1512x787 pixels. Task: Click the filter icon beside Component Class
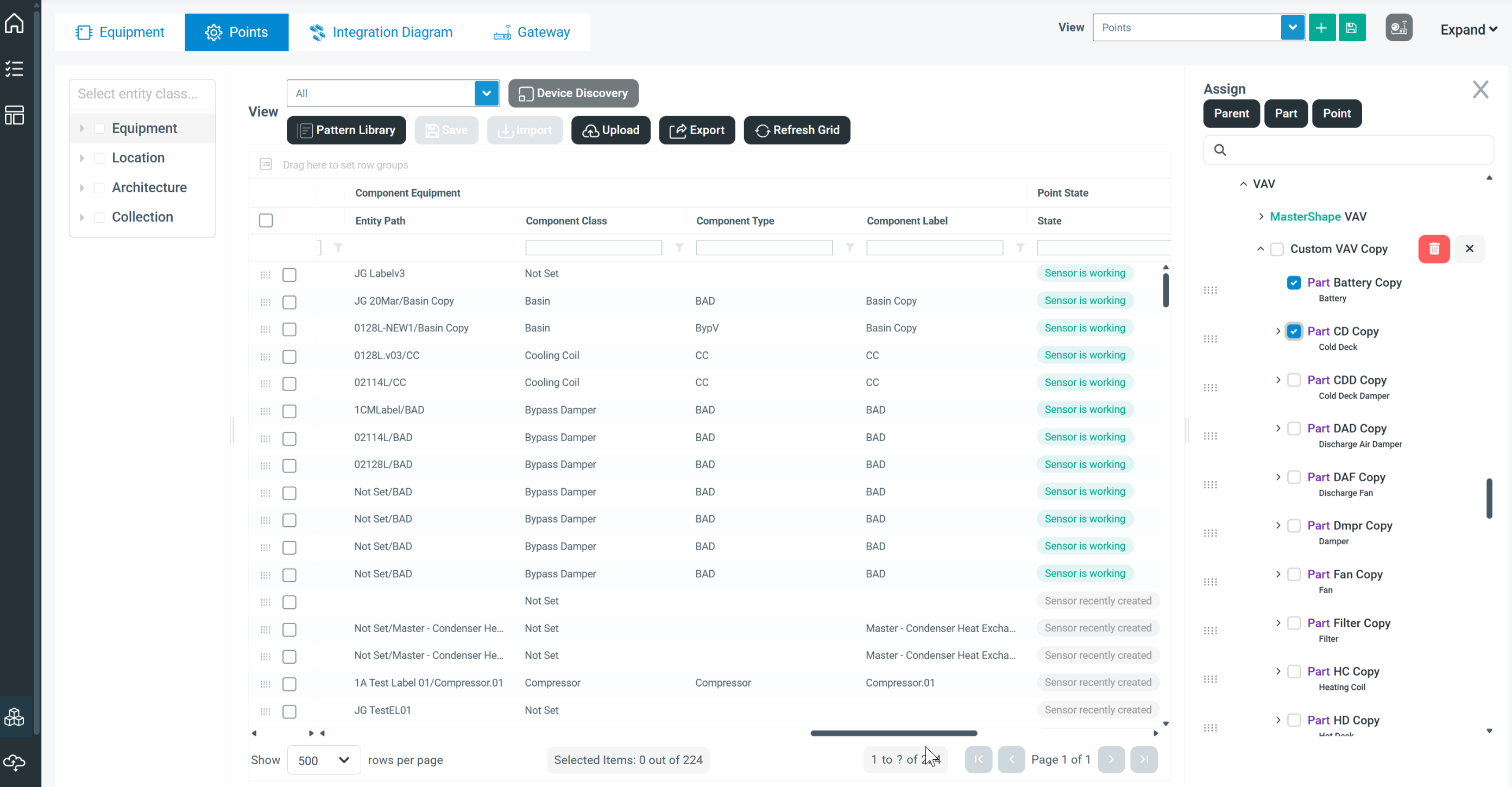point(679,248)
